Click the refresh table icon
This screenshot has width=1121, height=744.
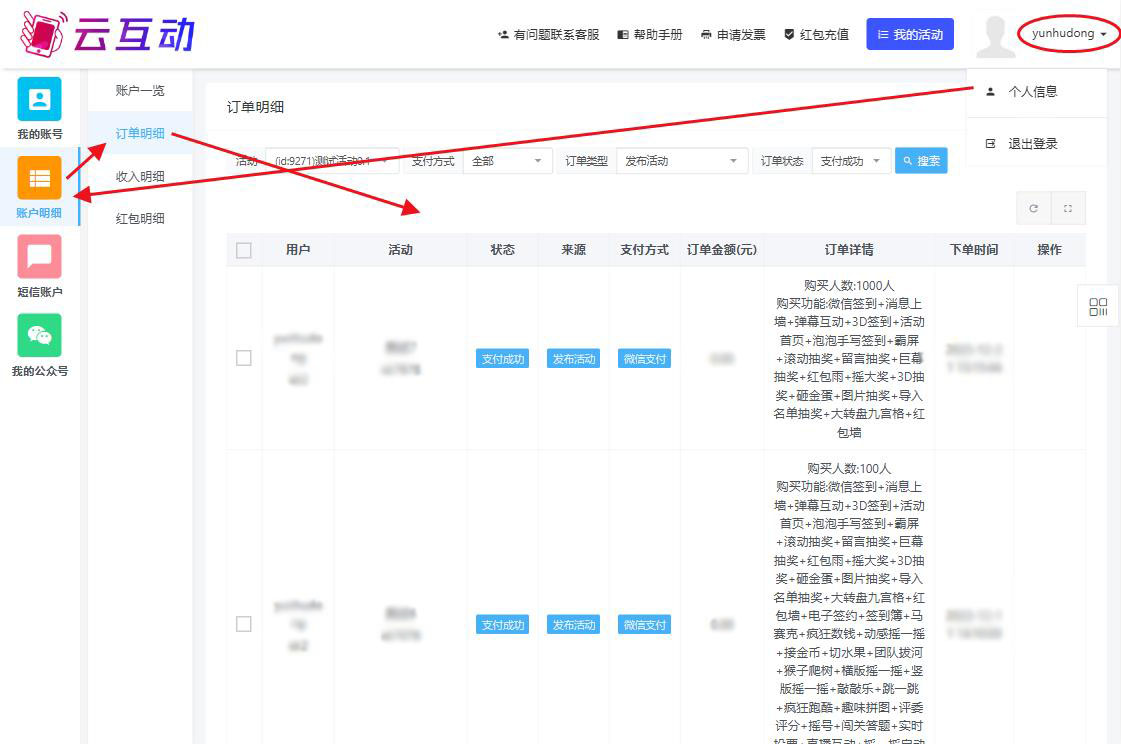click(x=1033, y=208)
